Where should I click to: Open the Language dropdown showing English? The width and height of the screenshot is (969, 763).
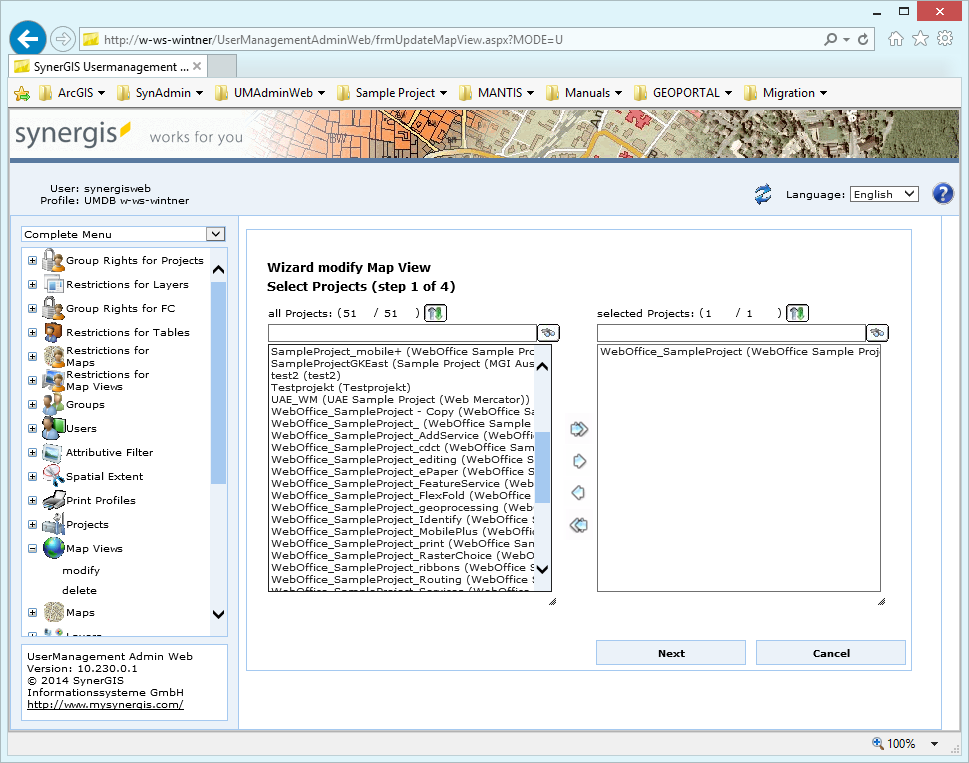[x=883, y=194]
